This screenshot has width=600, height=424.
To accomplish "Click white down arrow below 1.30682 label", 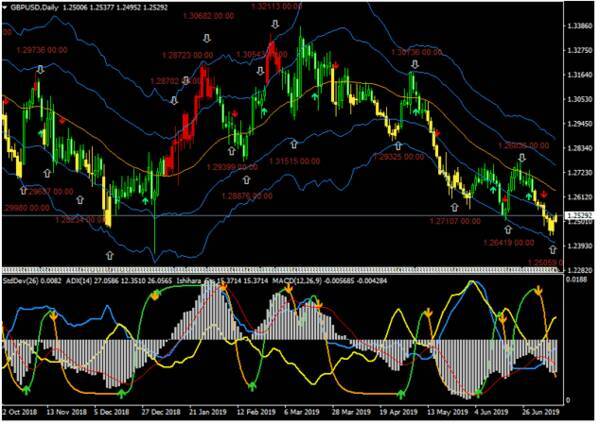I will coord(207,38).
